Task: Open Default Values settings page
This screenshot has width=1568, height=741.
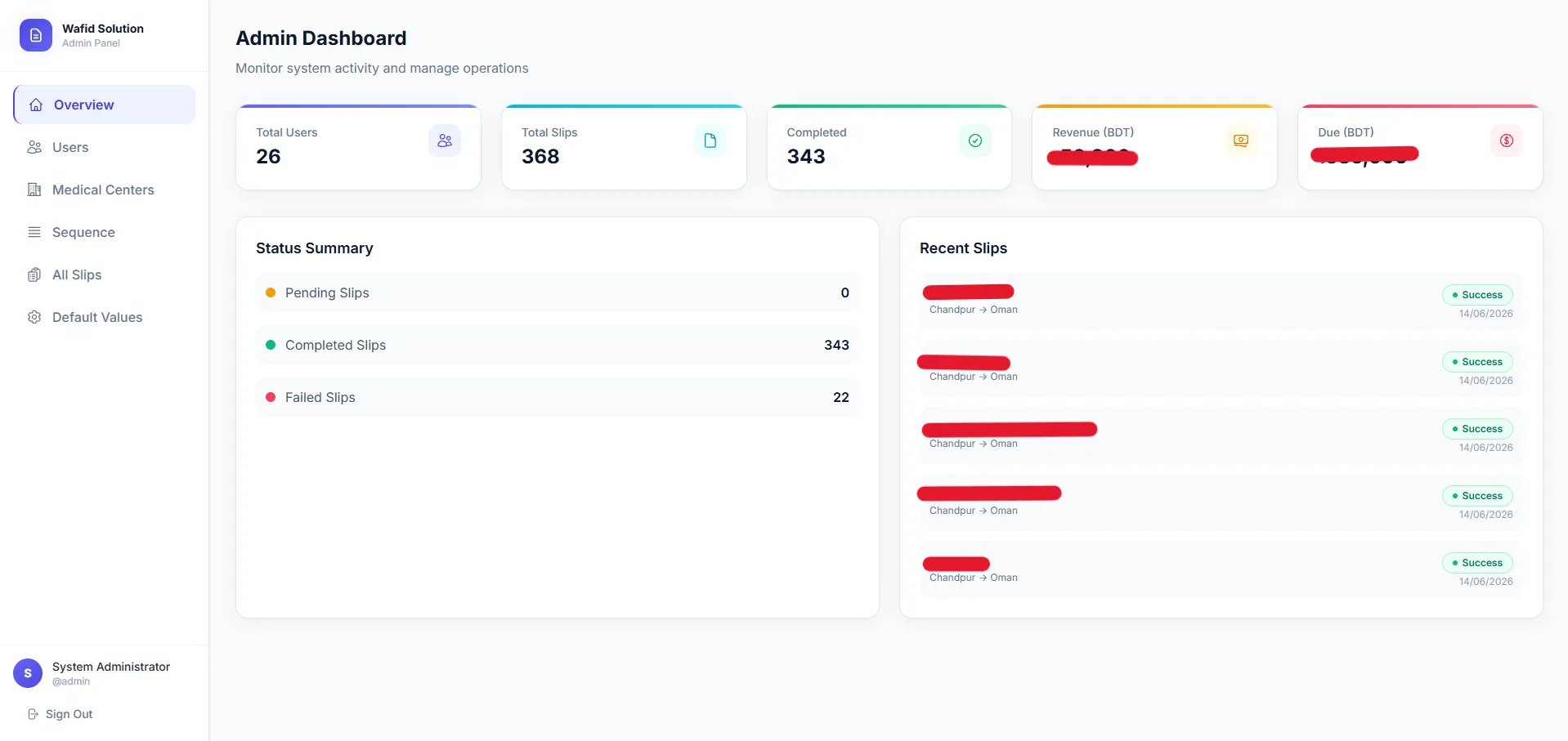Action: (105, 317)
